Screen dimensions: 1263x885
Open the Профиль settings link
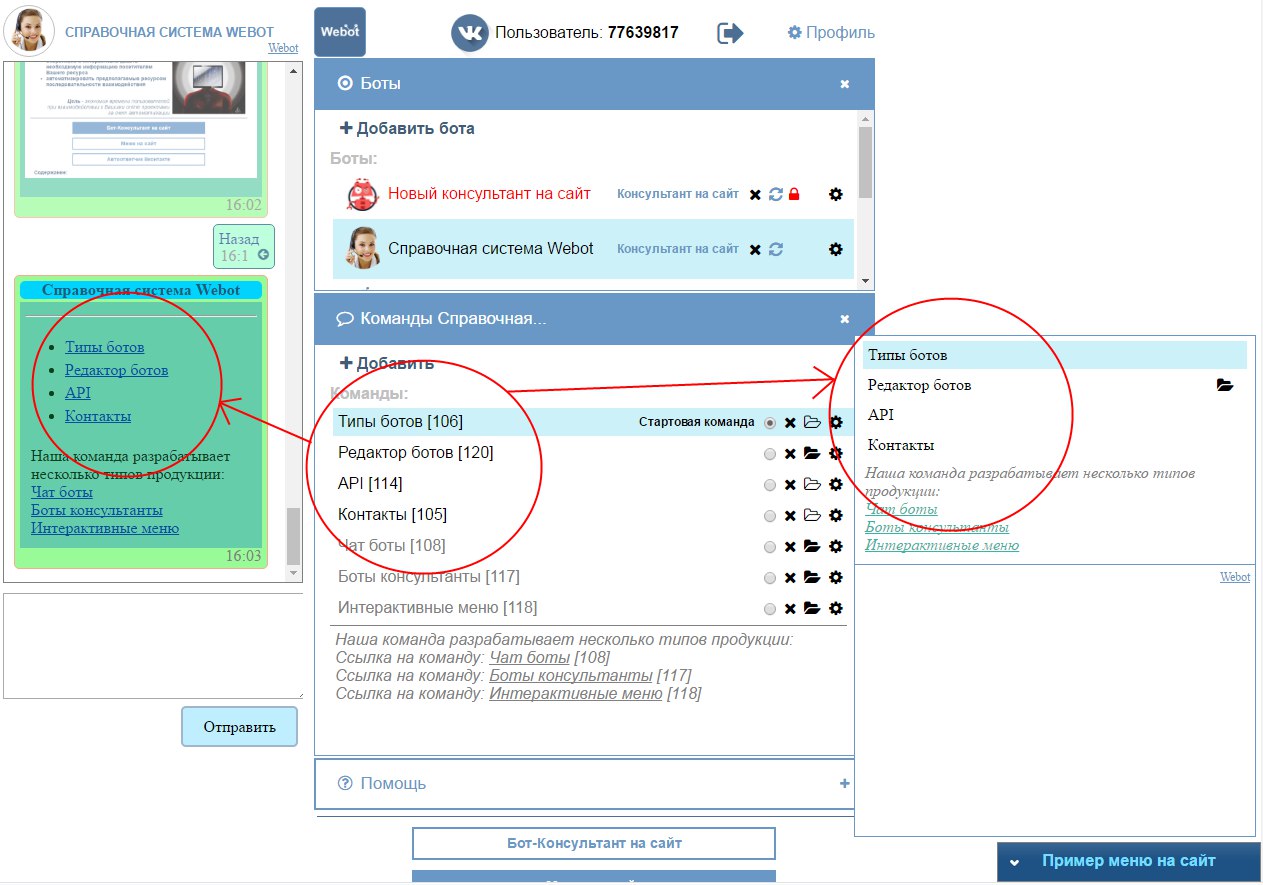(x=831, y=32)
